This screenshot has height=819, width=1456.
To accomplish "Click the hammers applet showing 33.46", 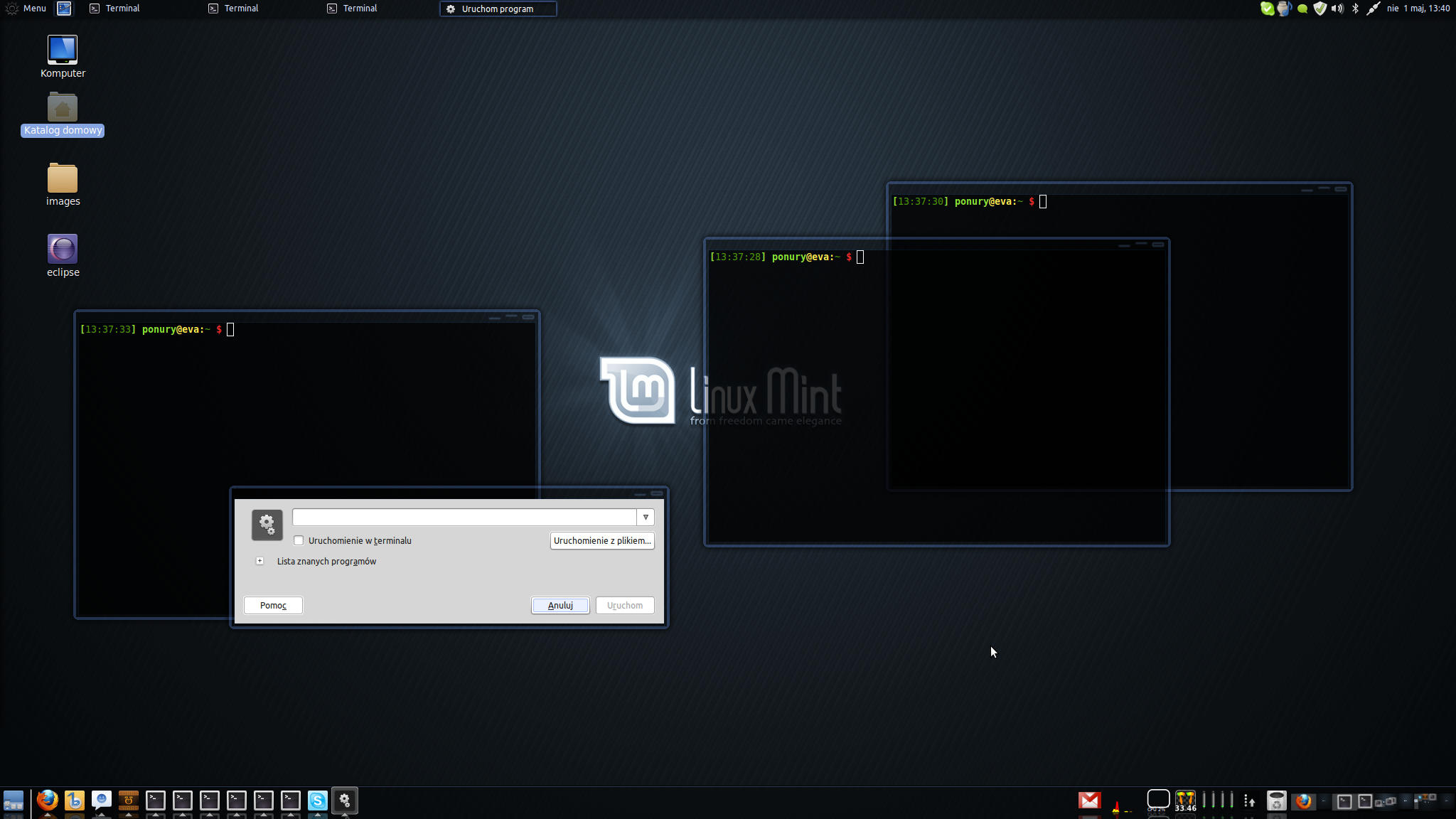I will 1186,801.
